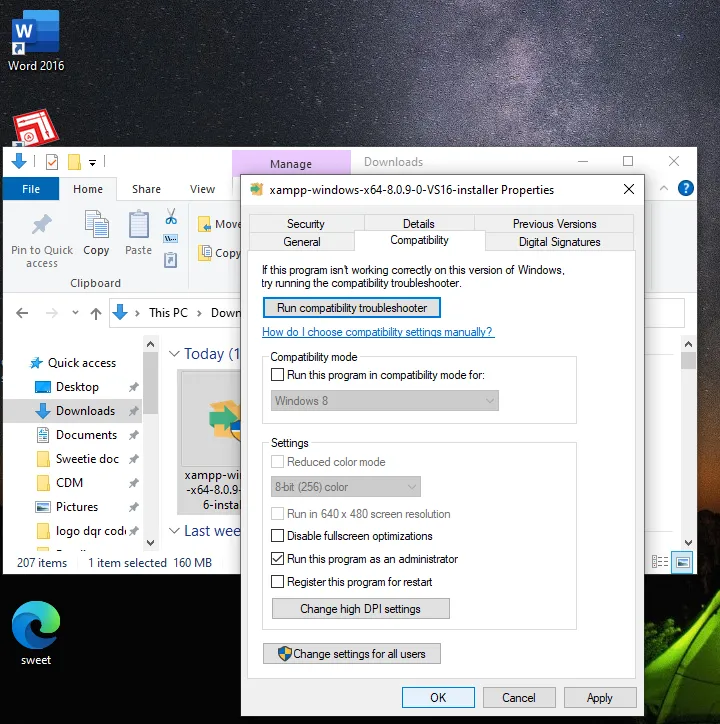Click the Properties checkmark quick access icon
This screenshot has height=724, width=720.
(52, 162)
